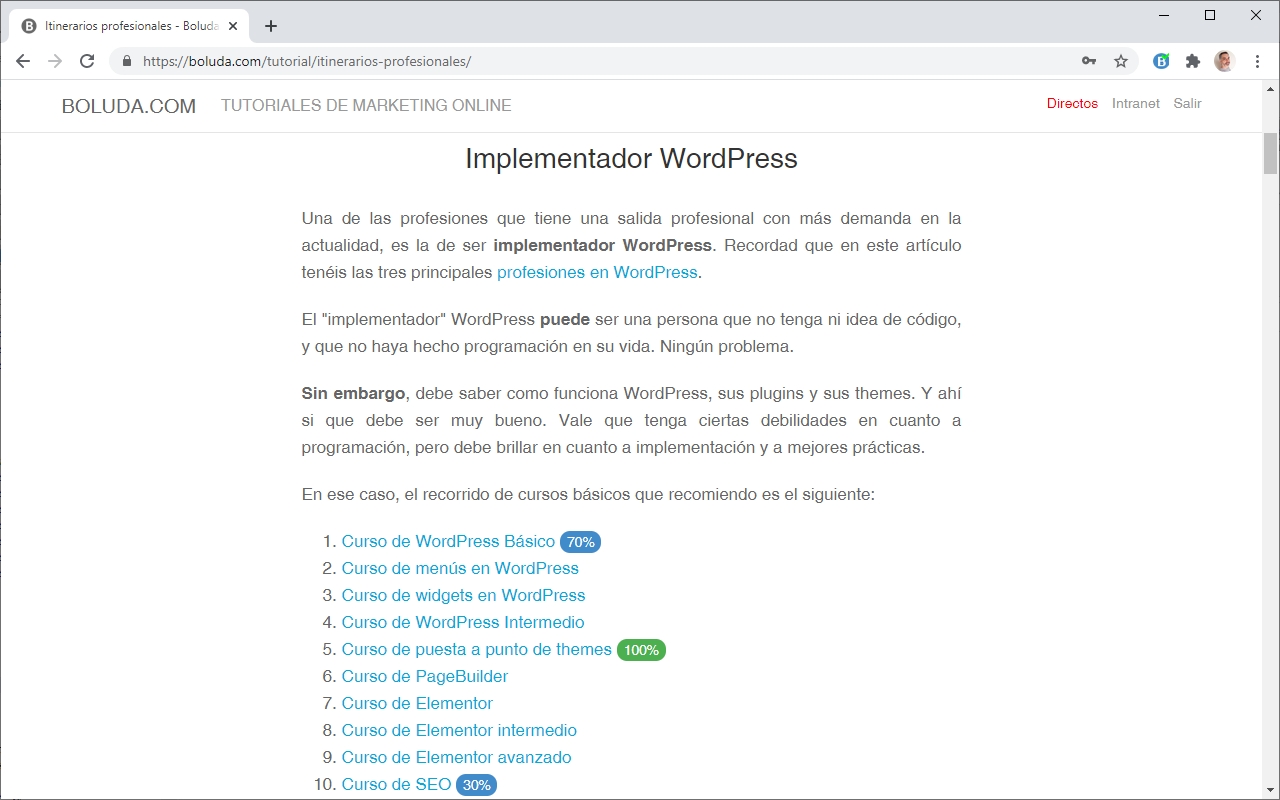Minimize the Chrome window

click(1164, 15)
